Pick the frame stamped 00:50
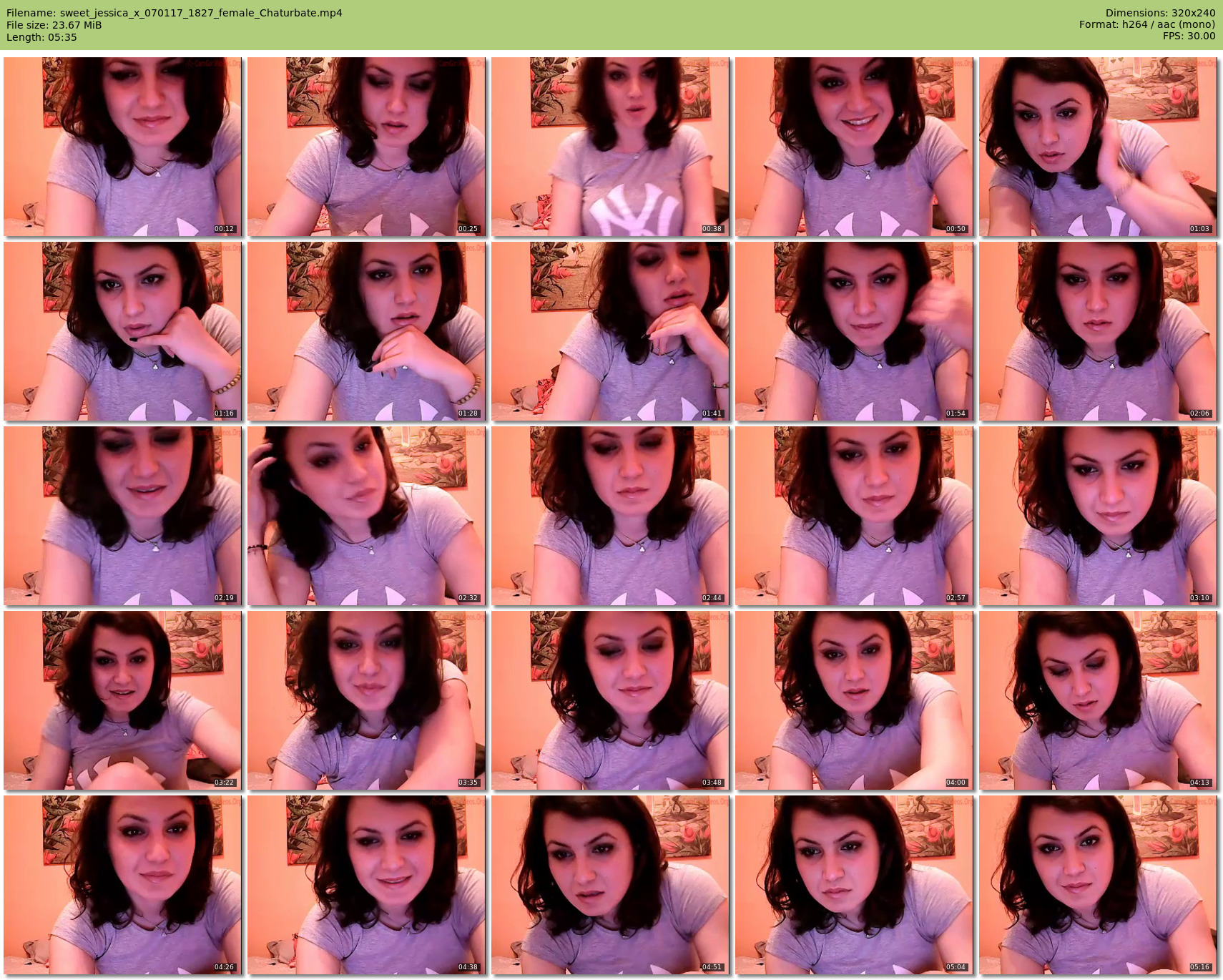1223x980 pixels. [x=854, y=147]
